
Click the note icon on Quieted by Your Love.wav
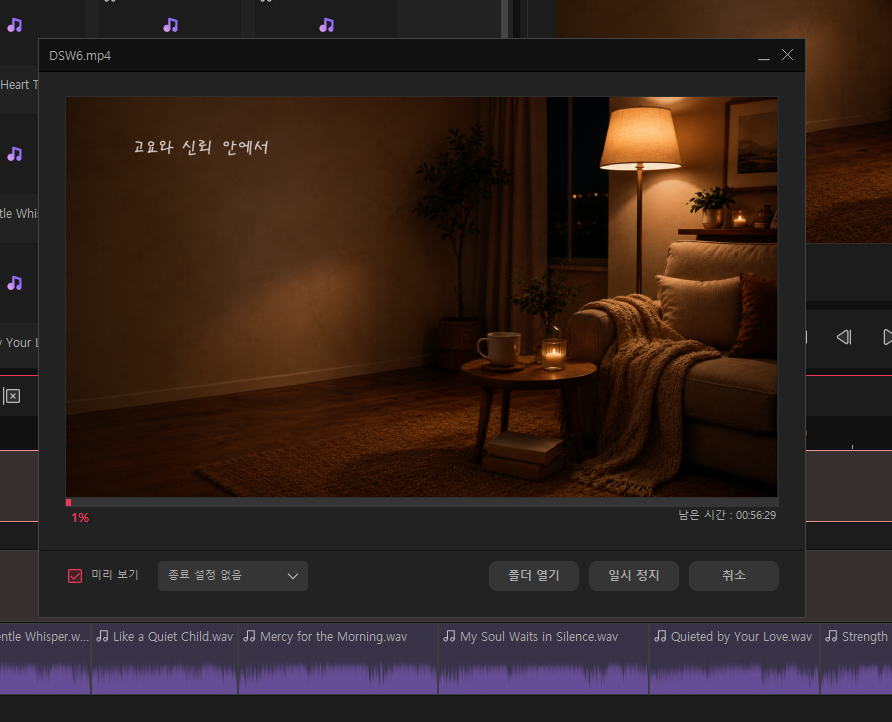(660, 636)
